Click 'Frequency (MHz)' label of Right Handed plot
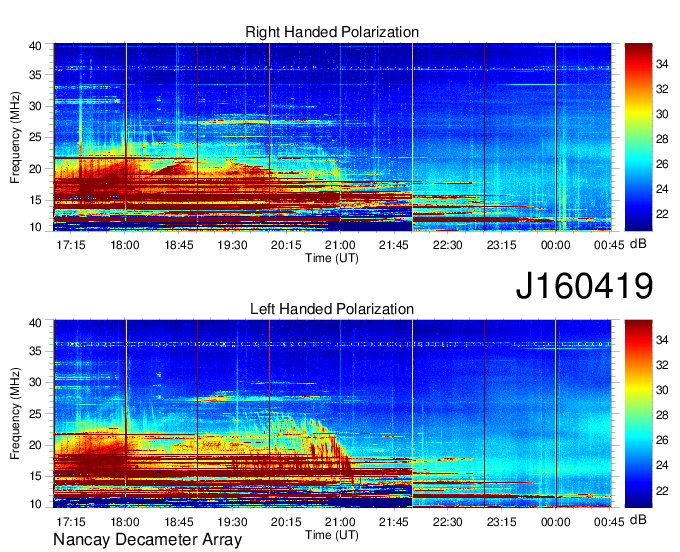Screen dimensions: 680x552 tap(15, 137)
